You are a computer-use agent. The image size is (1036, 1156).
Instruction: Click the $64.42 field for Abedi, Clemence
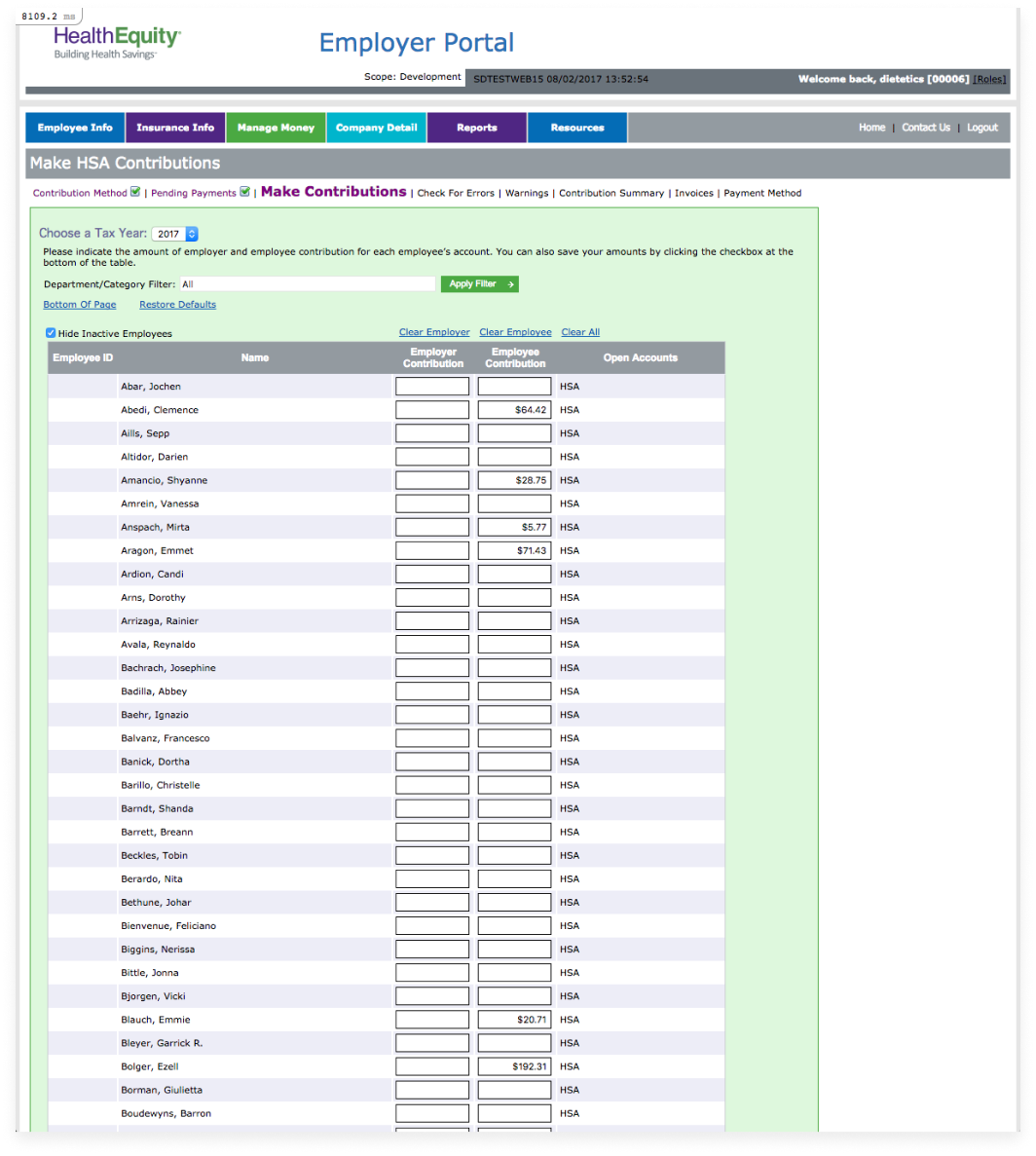[x=514, y=410]
